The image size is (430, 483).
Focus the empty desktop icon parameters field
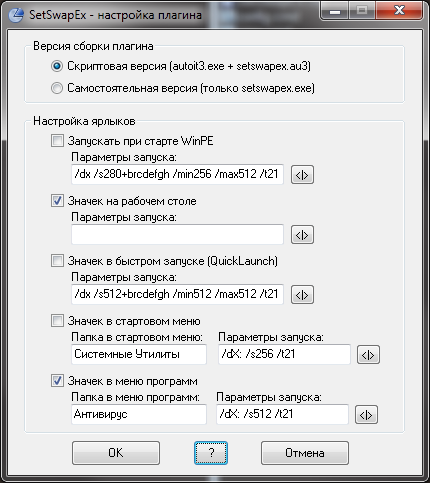coord(177,234)
